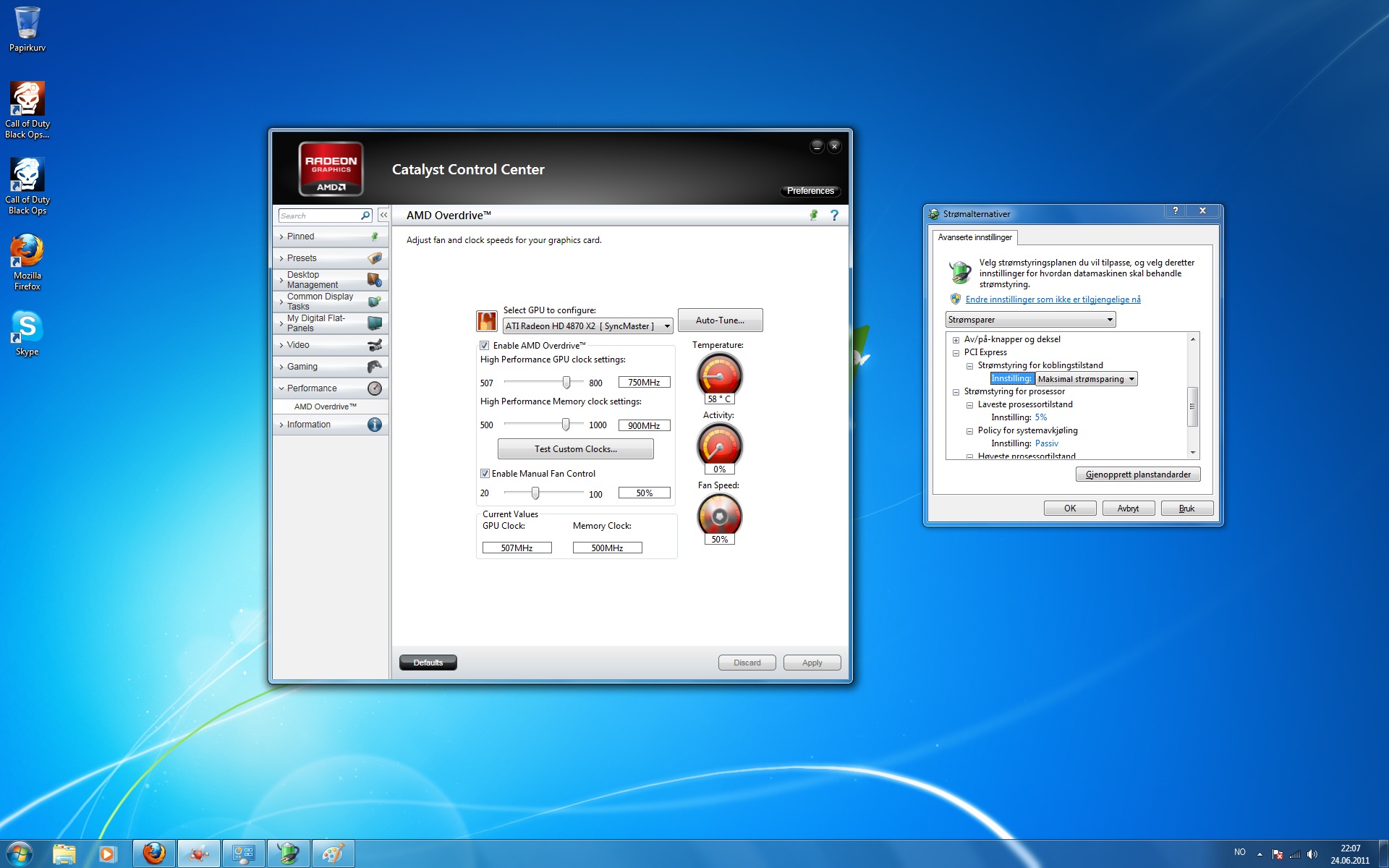Click the Fan Speed gauge dial

coord(719,514)
